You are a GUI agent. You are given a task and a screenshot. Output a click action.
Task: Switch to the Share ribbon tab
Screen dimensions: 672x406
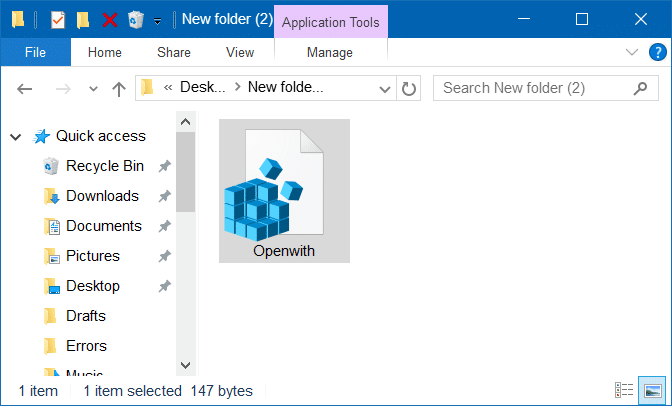pos(174,52)
